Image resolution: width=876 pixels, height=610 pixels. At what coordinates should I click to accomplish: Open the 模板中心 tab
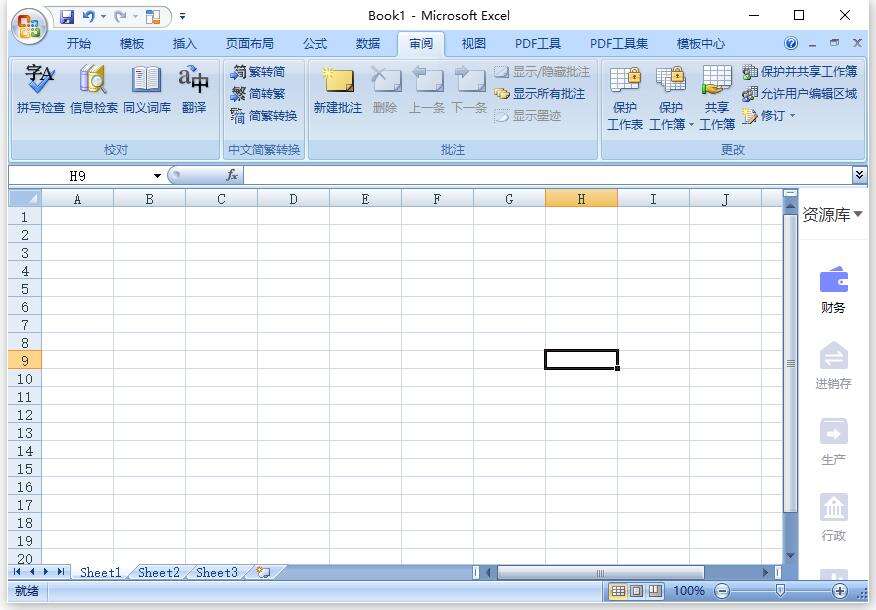pyautogui.click(x=701, y=44)
